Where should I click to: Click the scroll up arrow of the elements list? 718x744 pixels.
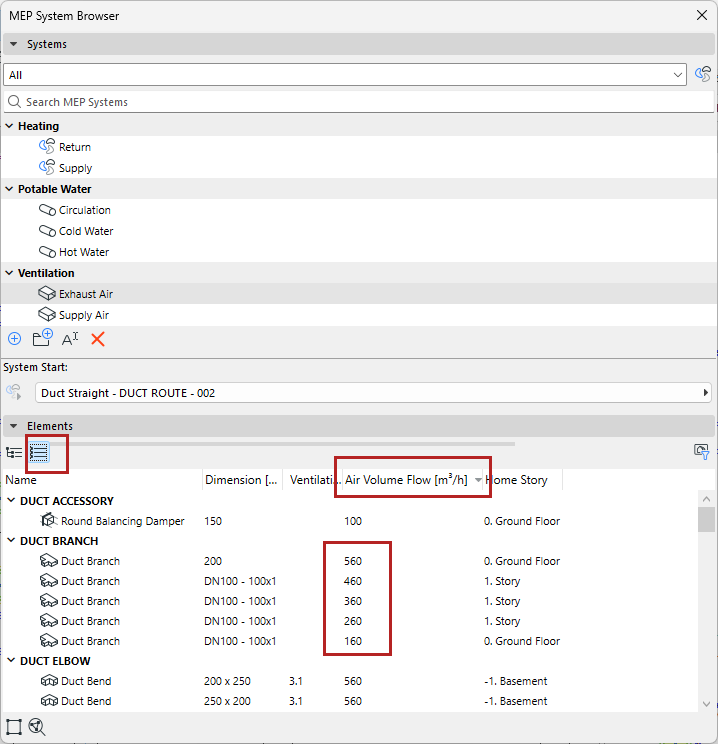pos(706,499)
